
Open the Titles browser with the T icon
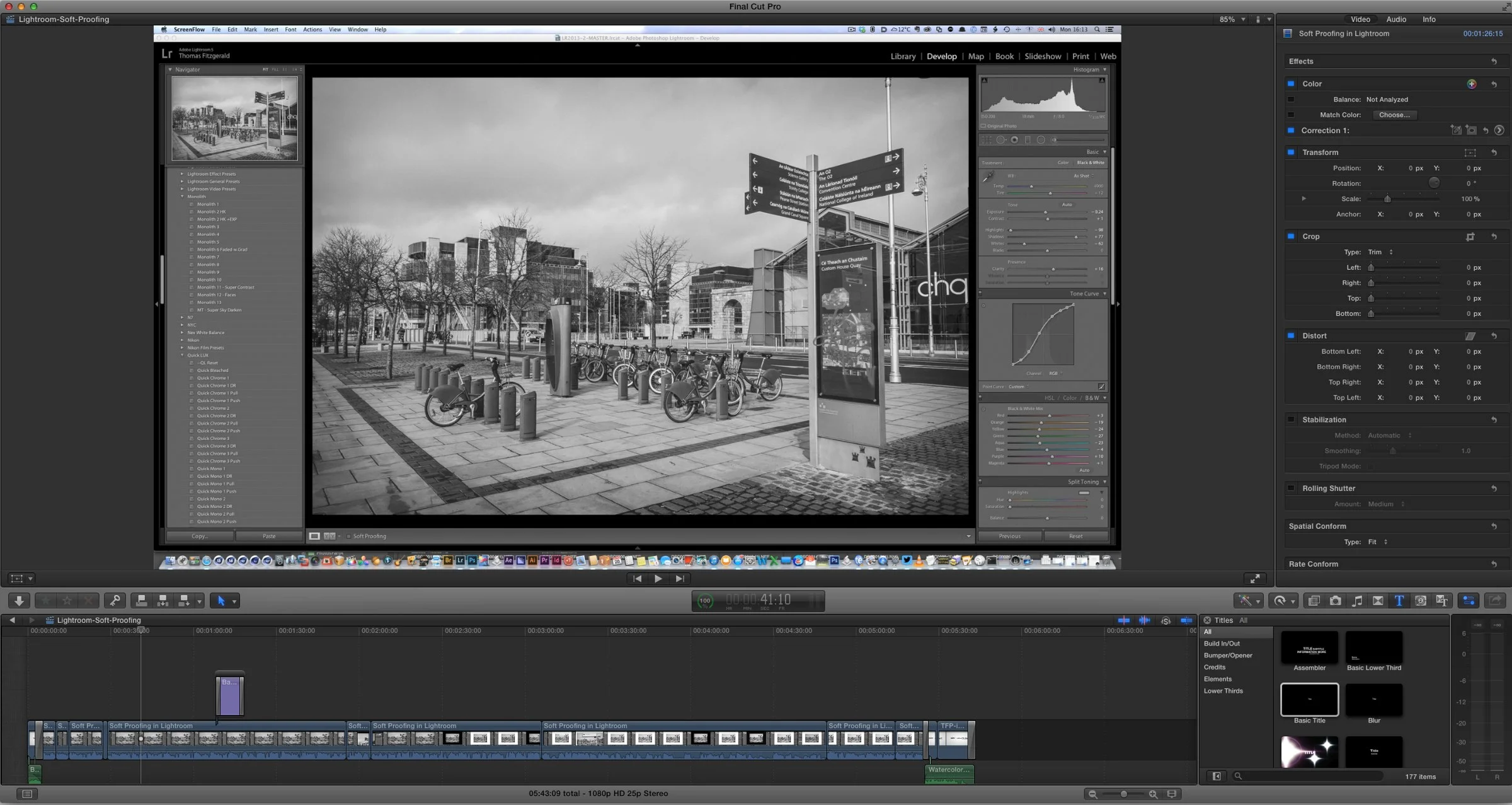pyautogui.click(x=1399, y=601)
